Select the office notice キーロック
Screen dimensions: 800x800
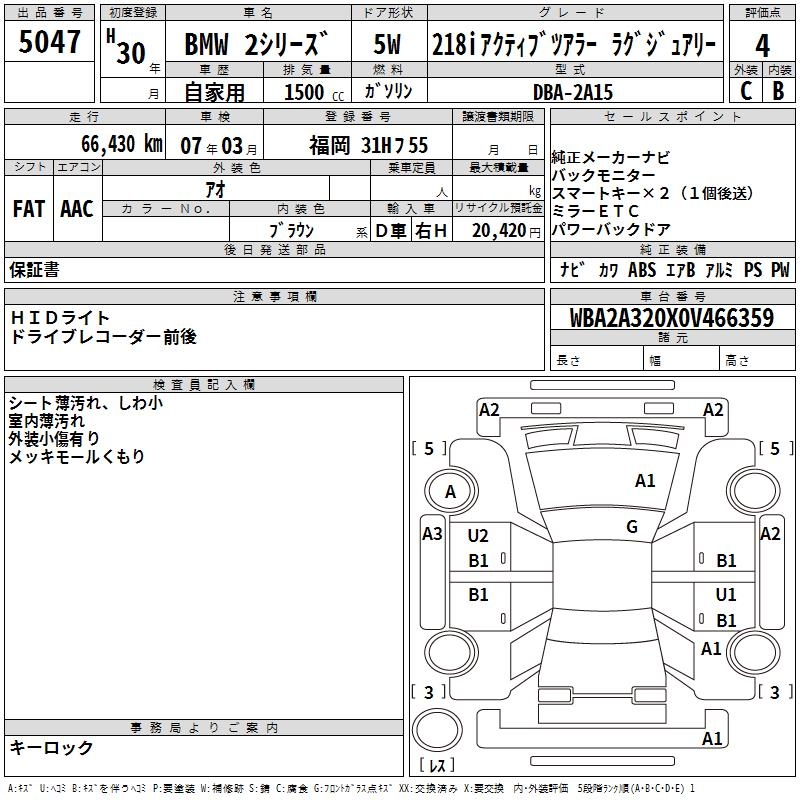52,748
